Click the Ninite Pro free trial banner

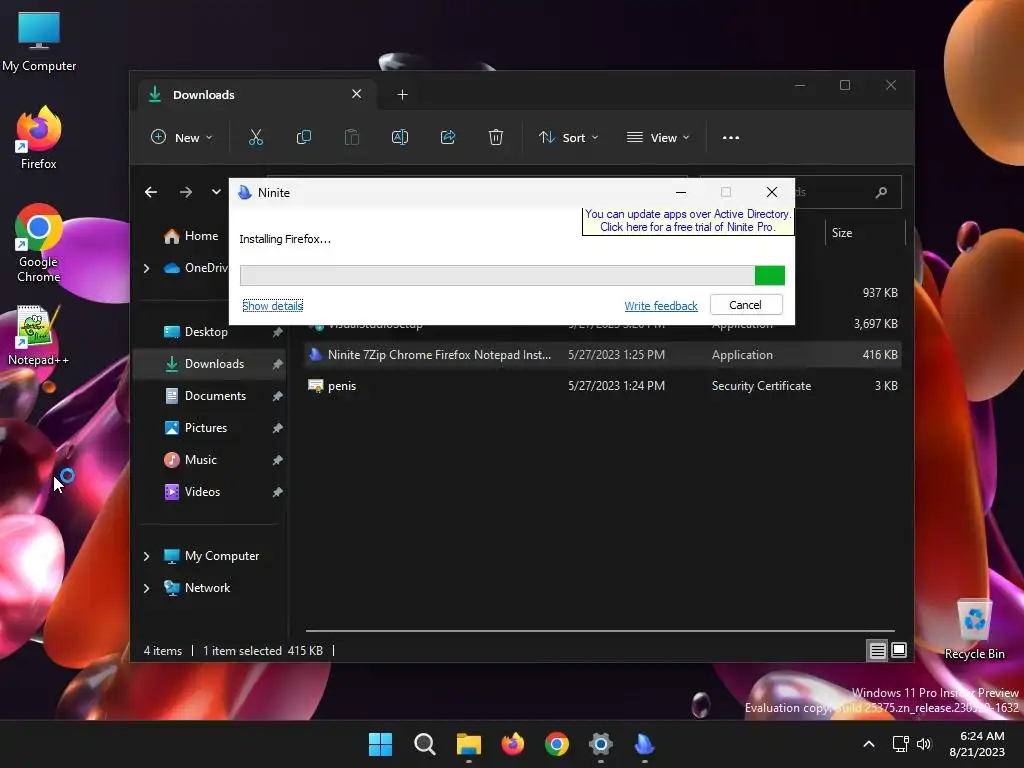[688, 221]
